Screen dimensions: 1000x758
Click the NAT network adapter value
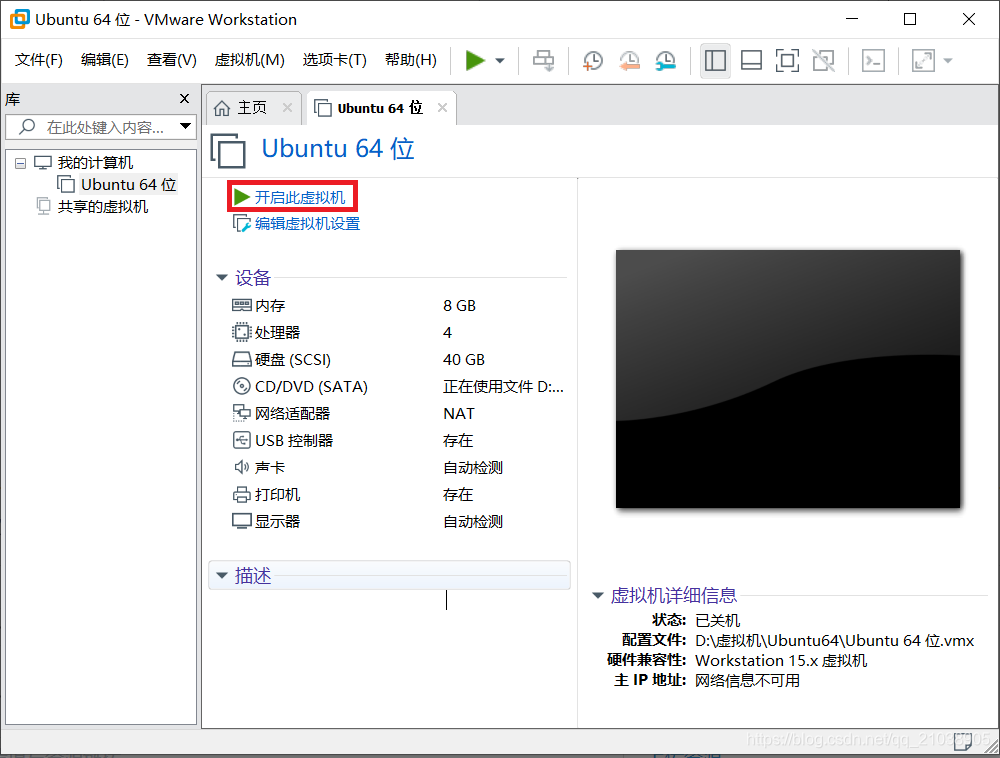pyautogui.click(x=459, y=414)
